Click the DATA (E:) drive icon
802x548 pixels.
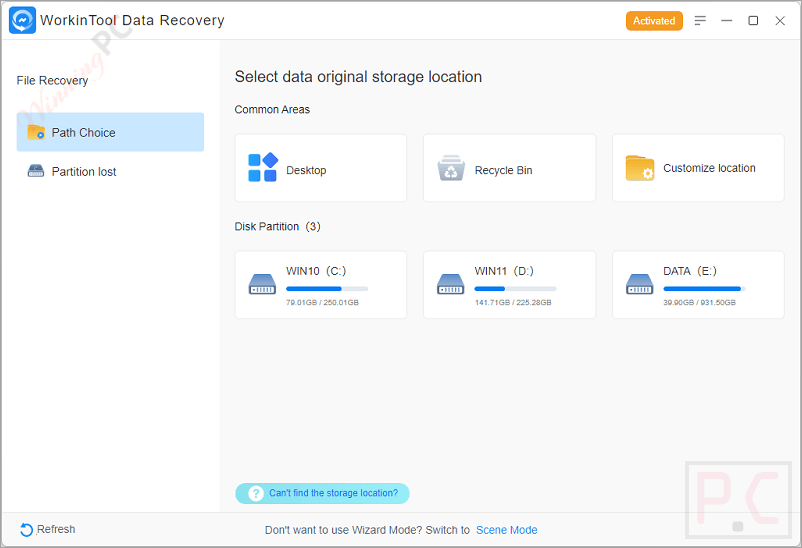coord(639,284)
